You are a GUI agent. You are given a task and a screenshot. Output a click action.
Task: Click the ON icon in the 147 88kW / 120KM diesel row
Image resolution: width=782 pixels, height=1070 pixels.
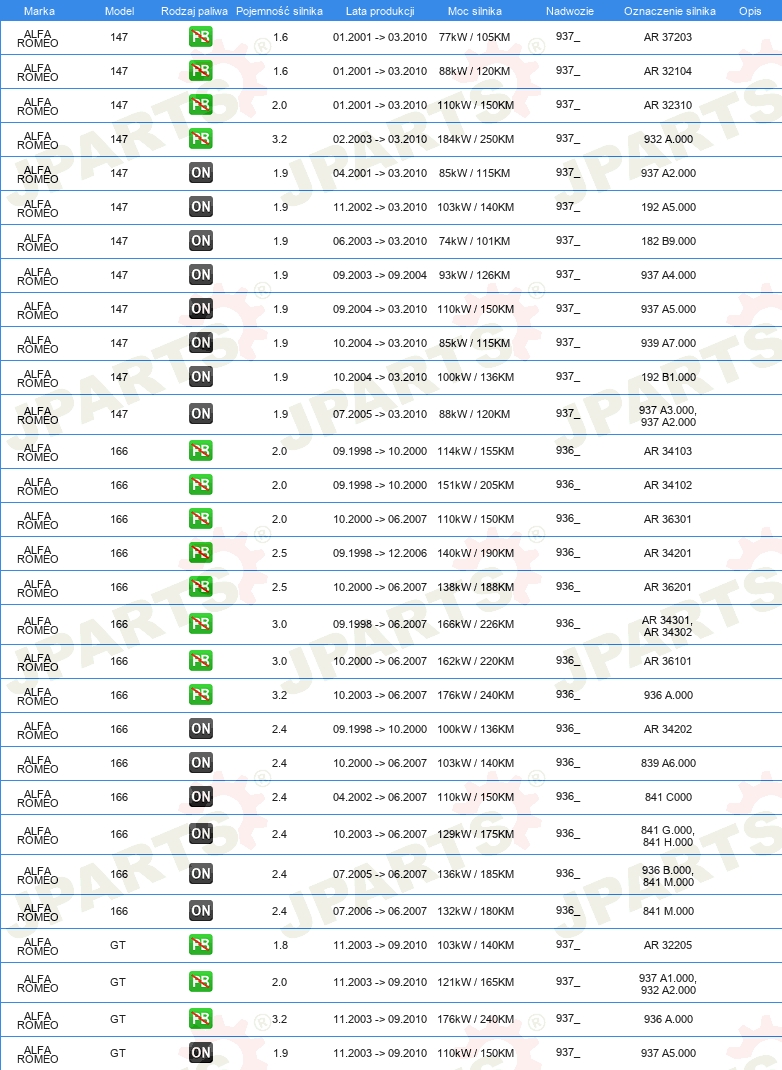(201, 414)
